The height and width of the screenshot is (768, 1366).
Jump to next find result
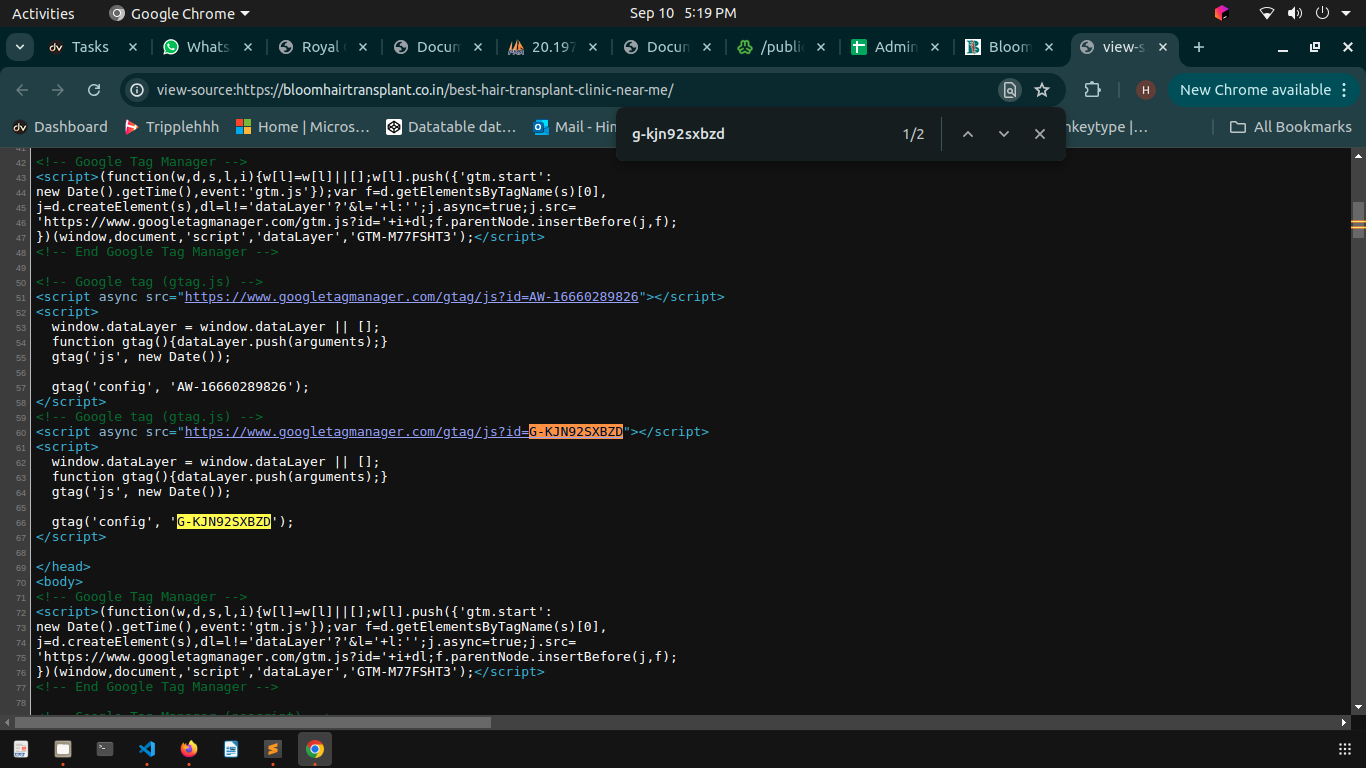coord(1004,134)
